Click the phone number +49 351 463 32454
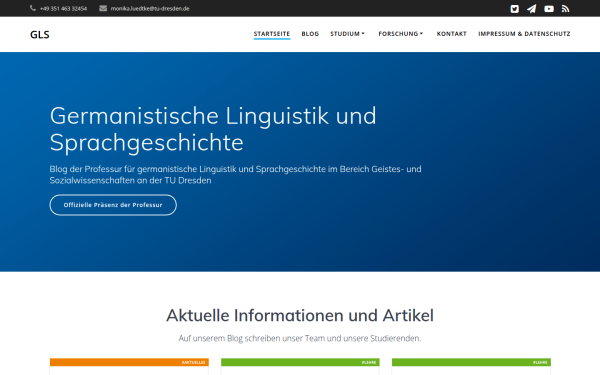Screen dimensions: 600x375 (64, 8)
